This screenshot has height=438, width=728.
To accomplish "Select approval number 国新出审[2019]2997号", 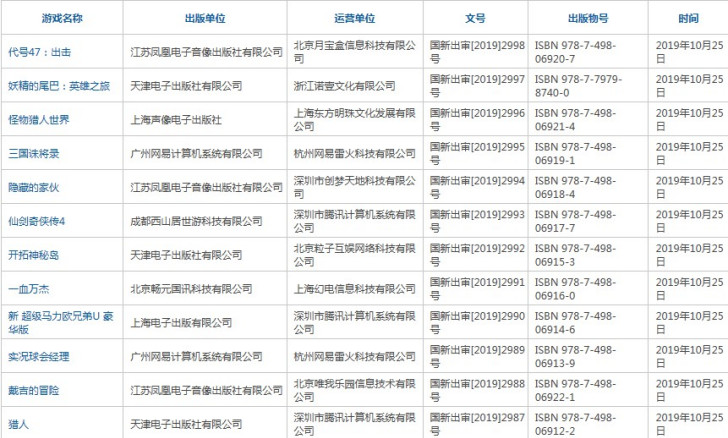I will click(477, 86).
